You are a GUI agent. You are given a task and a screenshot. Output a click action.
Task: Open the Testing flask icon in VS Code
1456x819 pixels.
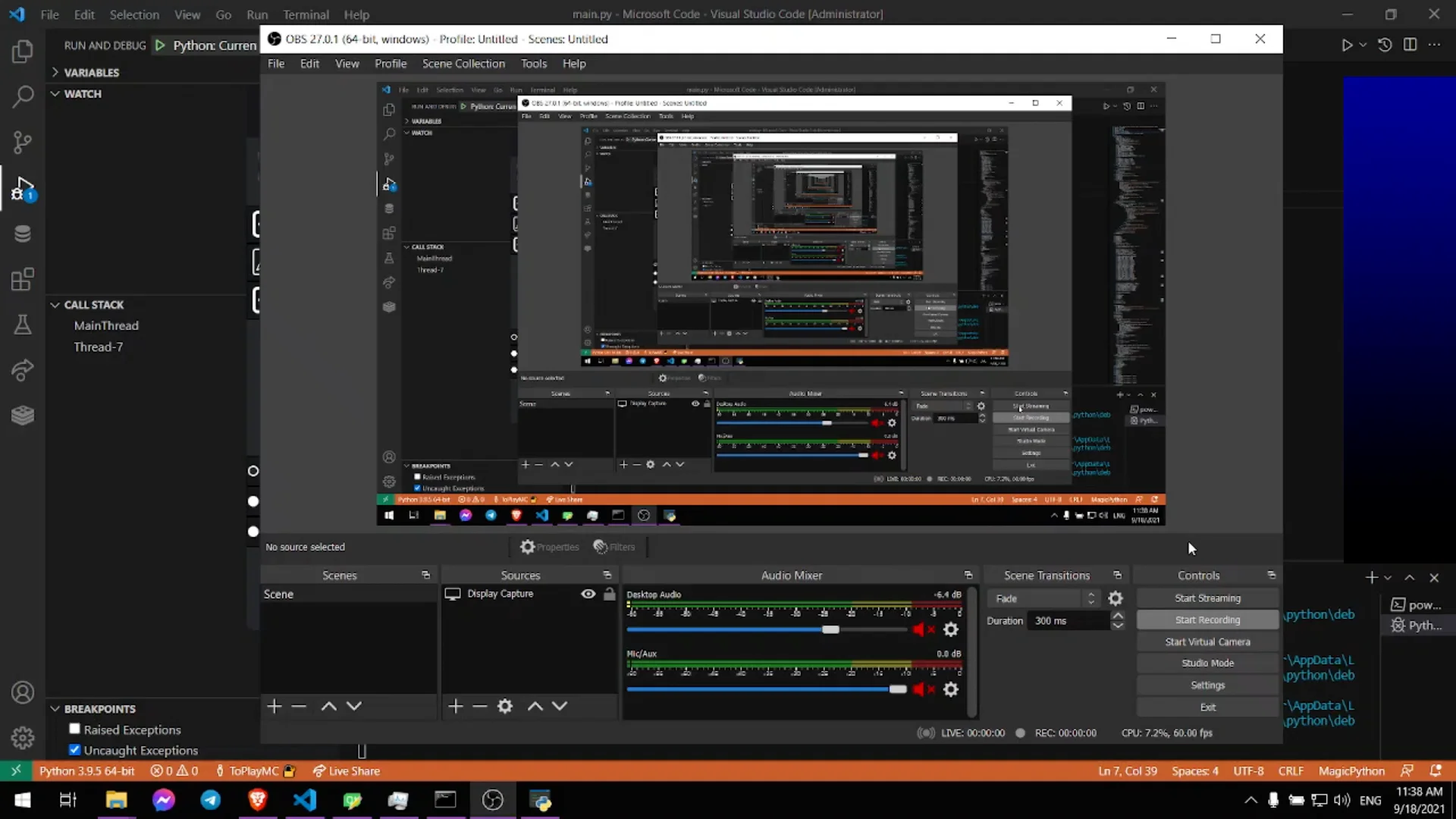tap(23, 325)
